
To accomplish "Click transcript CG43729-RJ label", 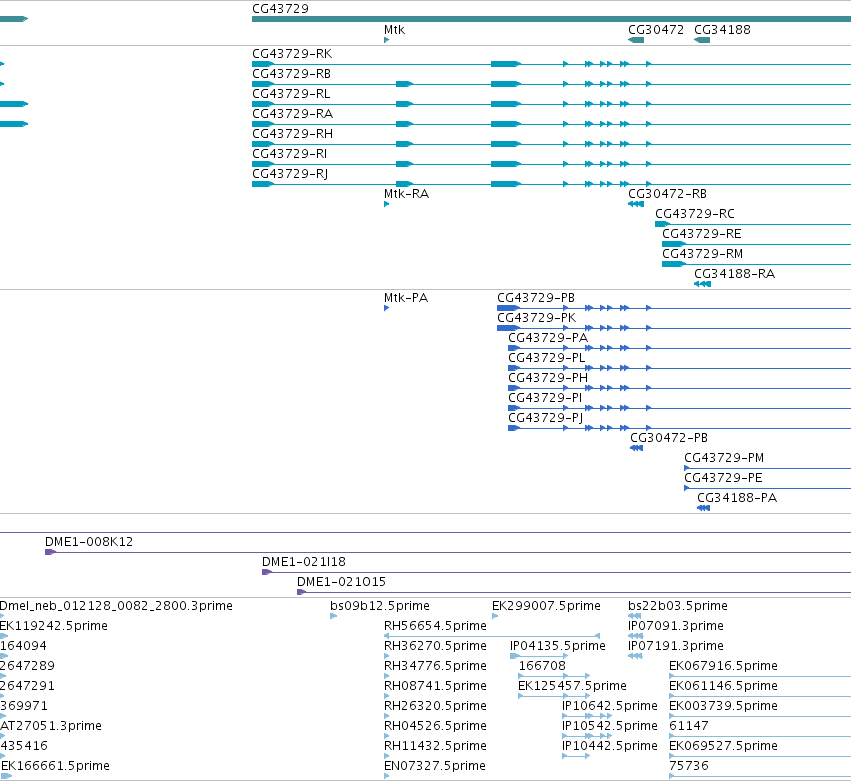I will (x=290, y=174).
